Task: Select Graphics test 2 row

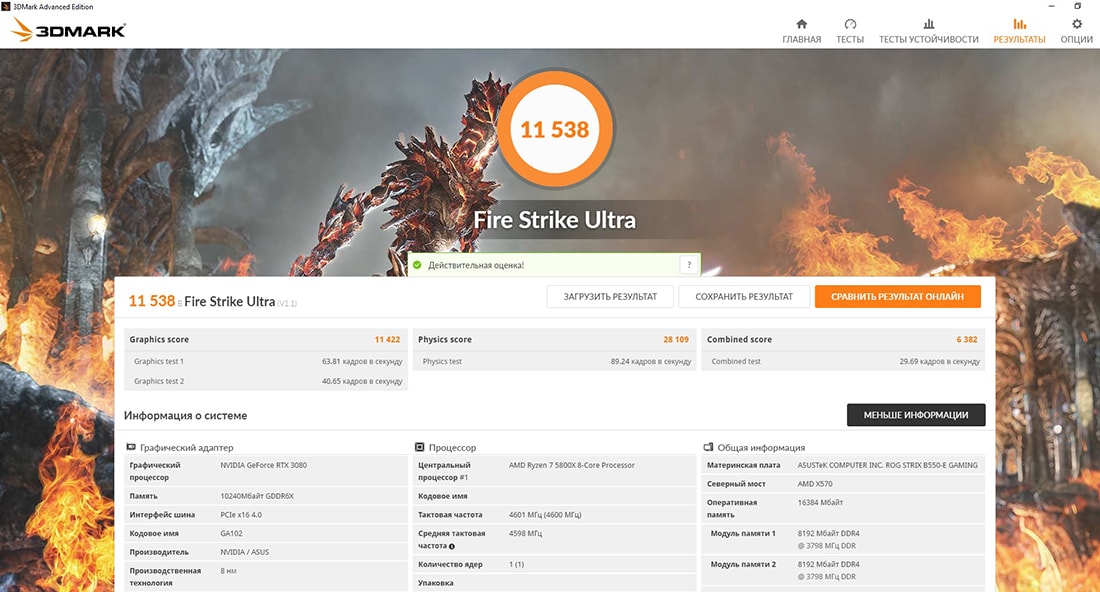Action: click(x=266, y=381)
